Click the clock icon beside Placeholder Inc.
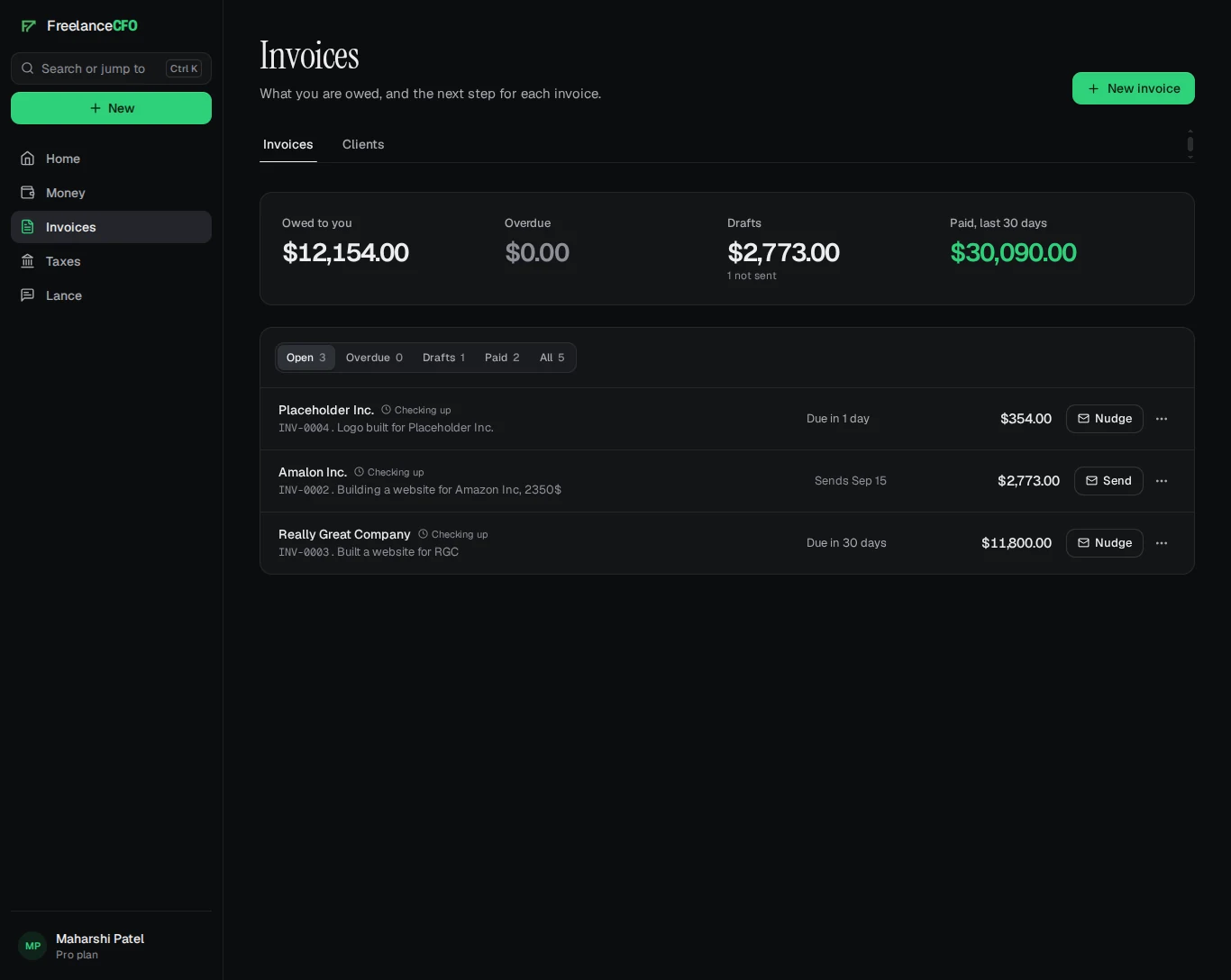 pos(386,410)
